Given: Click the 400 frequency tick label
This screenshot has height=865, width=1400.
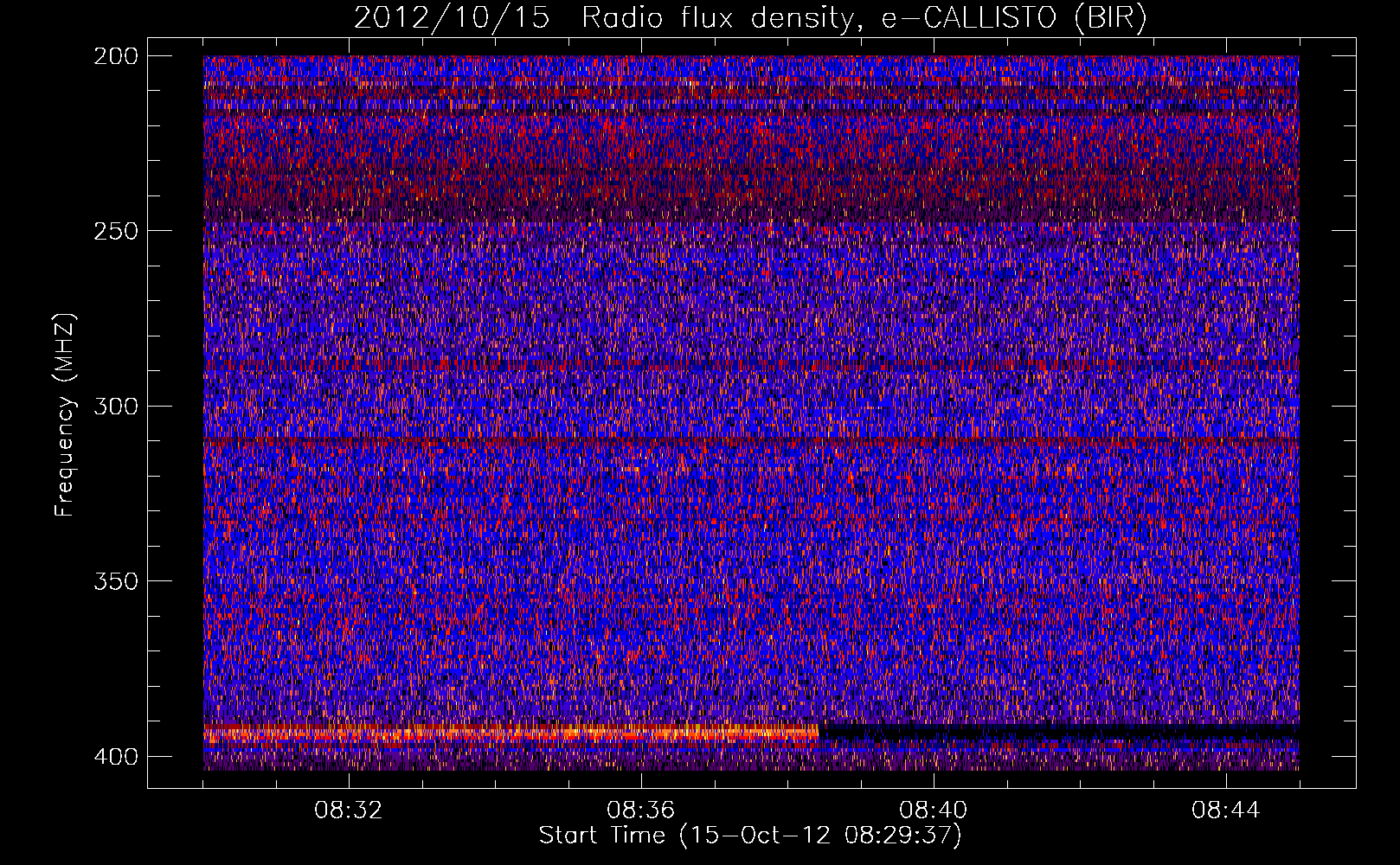Looking at the screenshot, I should click(x=115, y=757).
